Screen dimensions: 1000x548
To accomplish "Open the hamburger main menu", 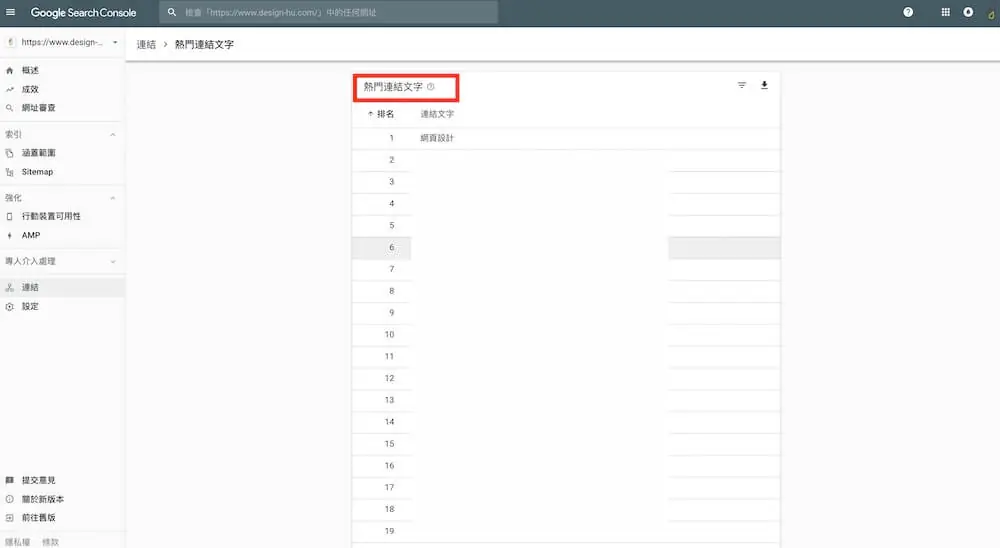I will point(10,12).
